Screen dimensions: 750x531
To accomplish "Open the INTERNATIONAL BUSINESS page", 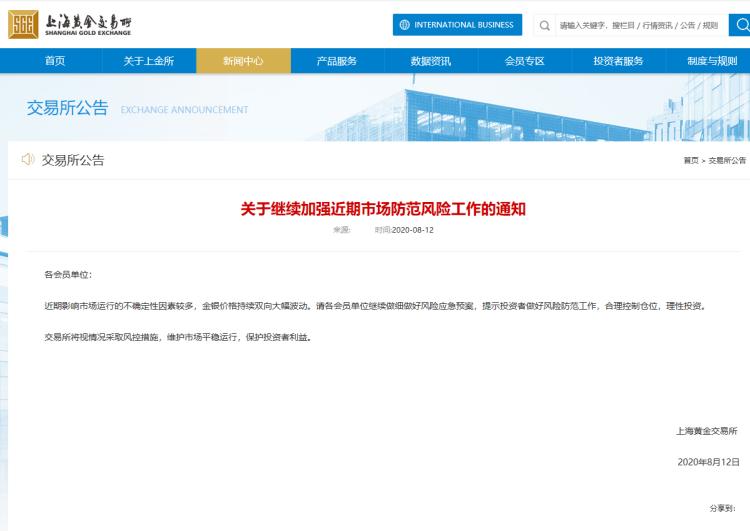I will (457, 25).
